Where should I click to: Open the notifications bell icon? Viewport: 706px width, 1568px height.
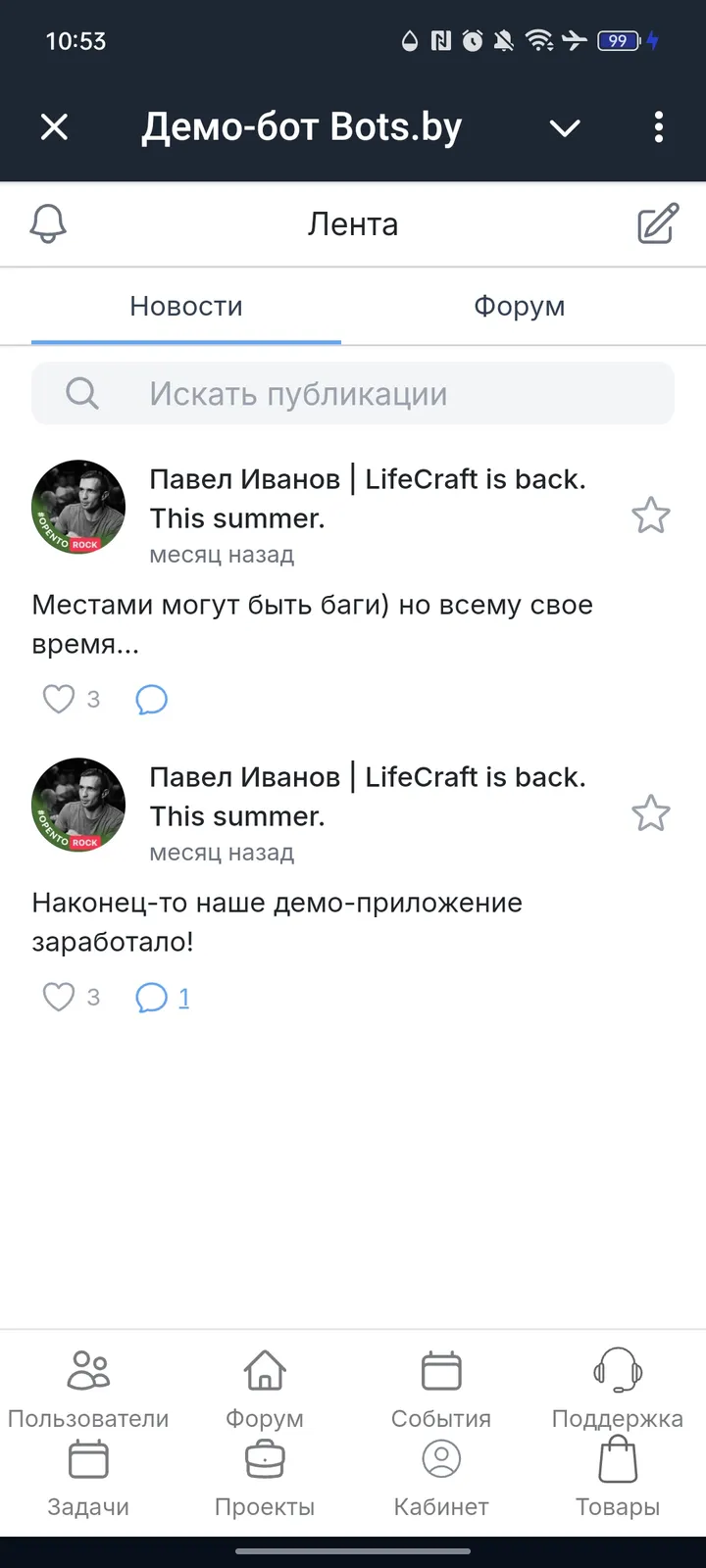[48, 223]
